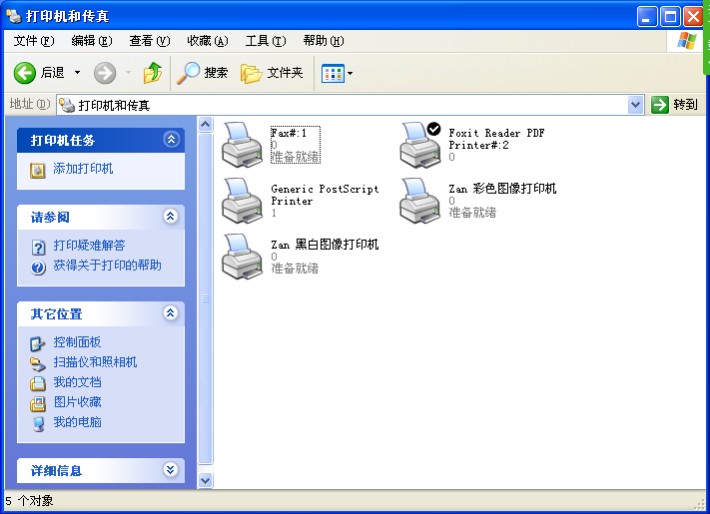Expand the 详细信息 panel
This screenshot has height=514, width=710.
point(171,470)
